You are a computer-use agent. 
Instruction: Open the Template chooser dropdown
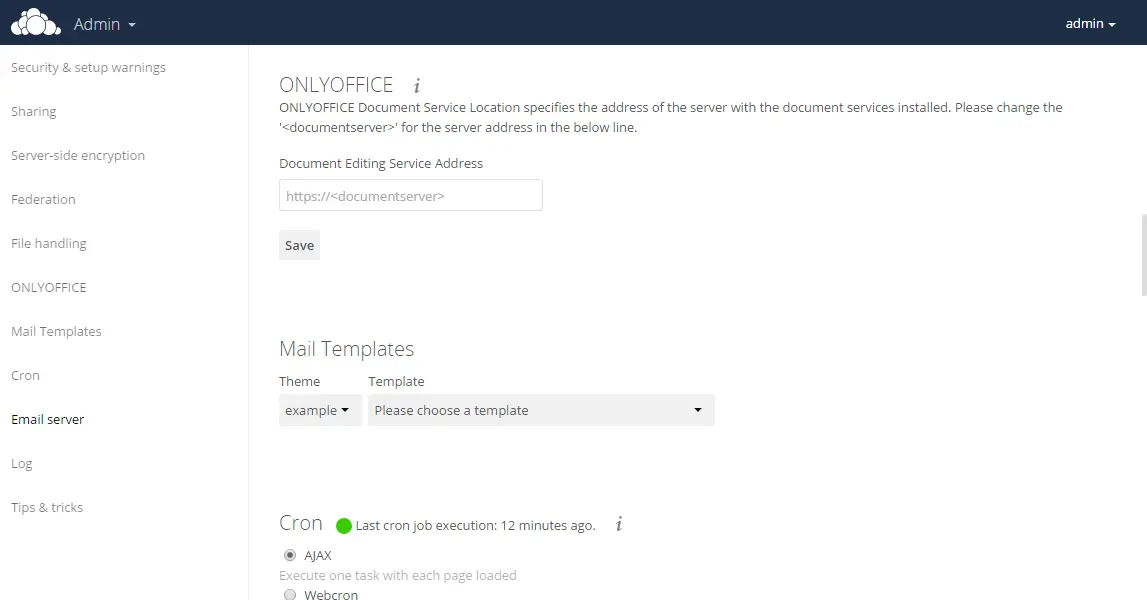(x=541, y=410)
